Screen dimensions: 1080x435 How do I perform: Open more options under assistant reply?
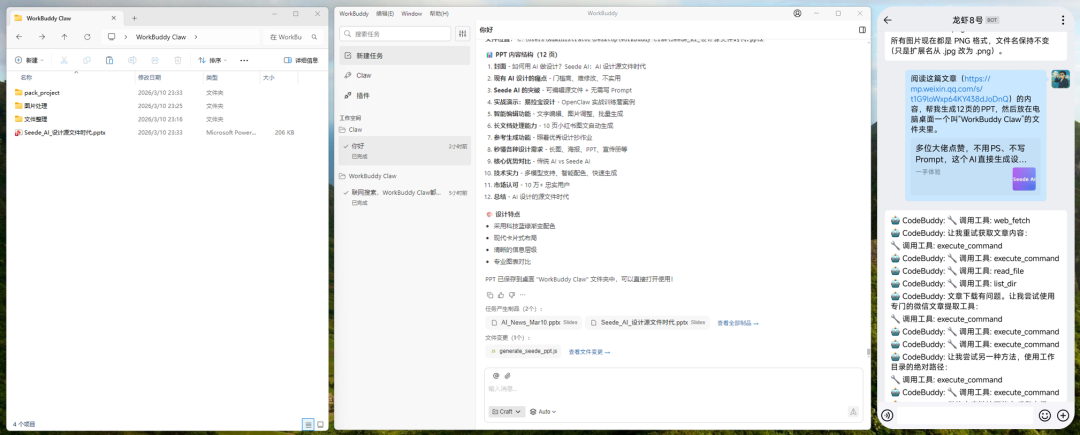pyautogui.click(x=522, y=295)
